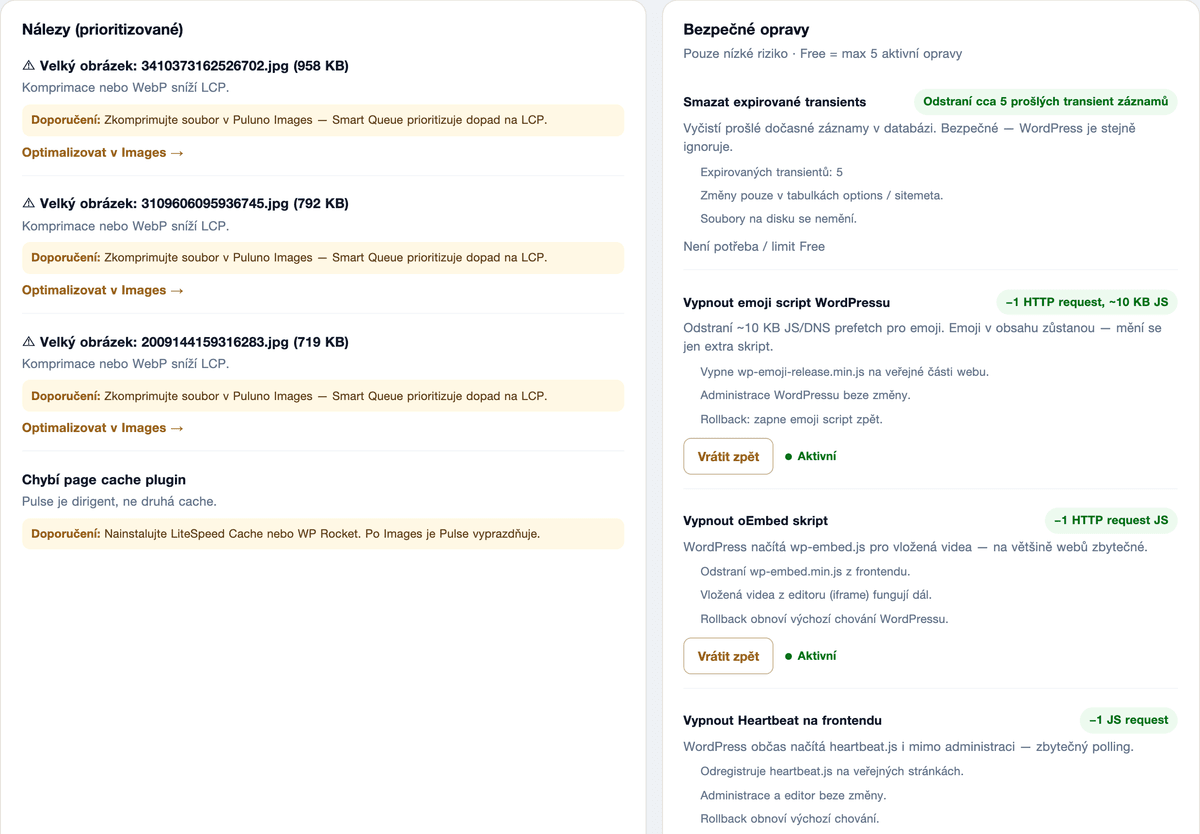Revert the emoji script fix with Vrátit zpět
Viewport: 1200px width, 834px height.
[x=728, y=456]
